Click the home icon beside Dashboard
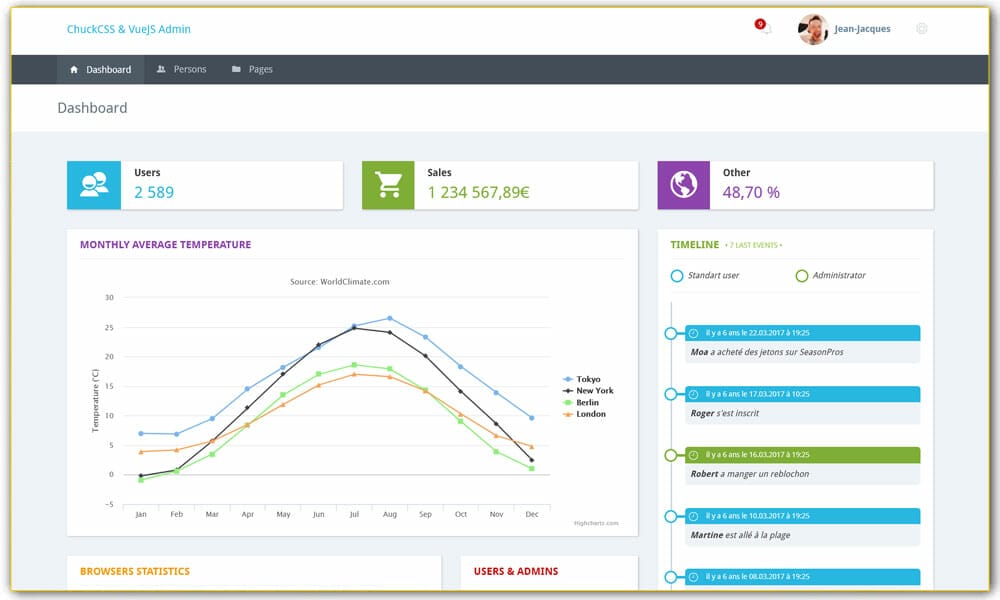This screenshot has height=600, width=1000. point(74,69)
